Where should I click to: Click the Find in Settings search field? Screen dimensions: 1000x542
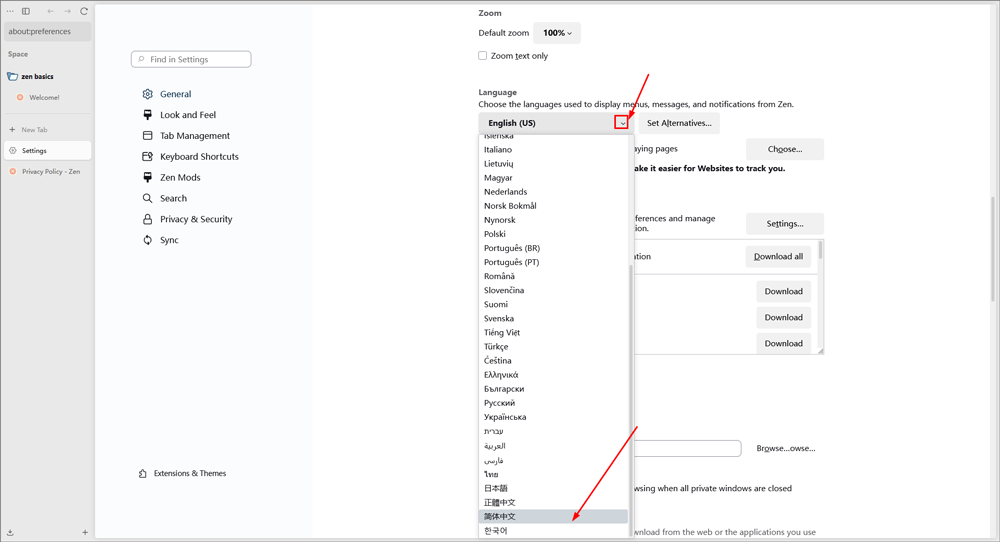pyautogui.click(x=191, y=60)
